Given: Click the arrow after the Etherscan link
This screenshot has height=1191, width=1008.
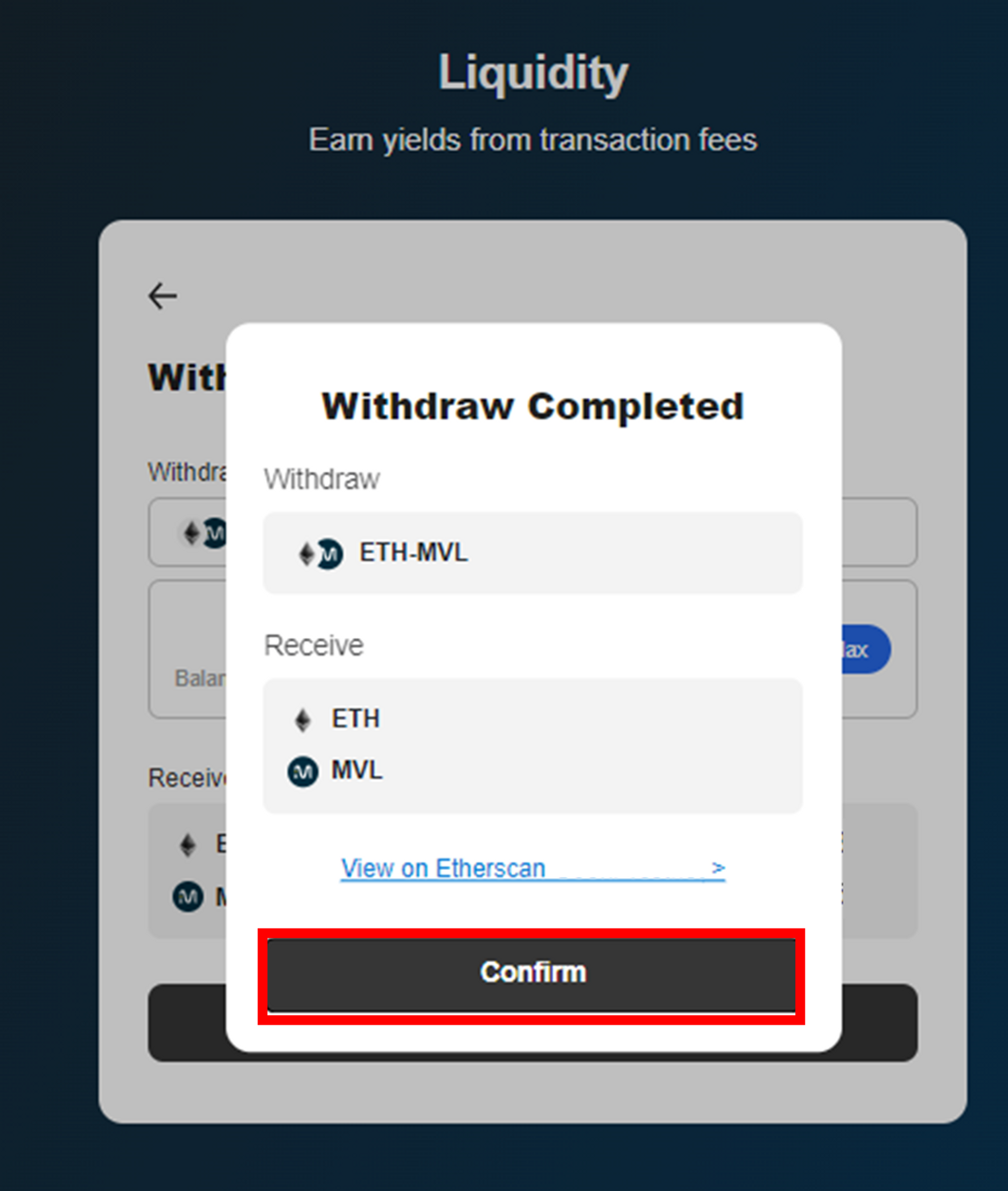Looking at the screenshot, I should (718, 868).
